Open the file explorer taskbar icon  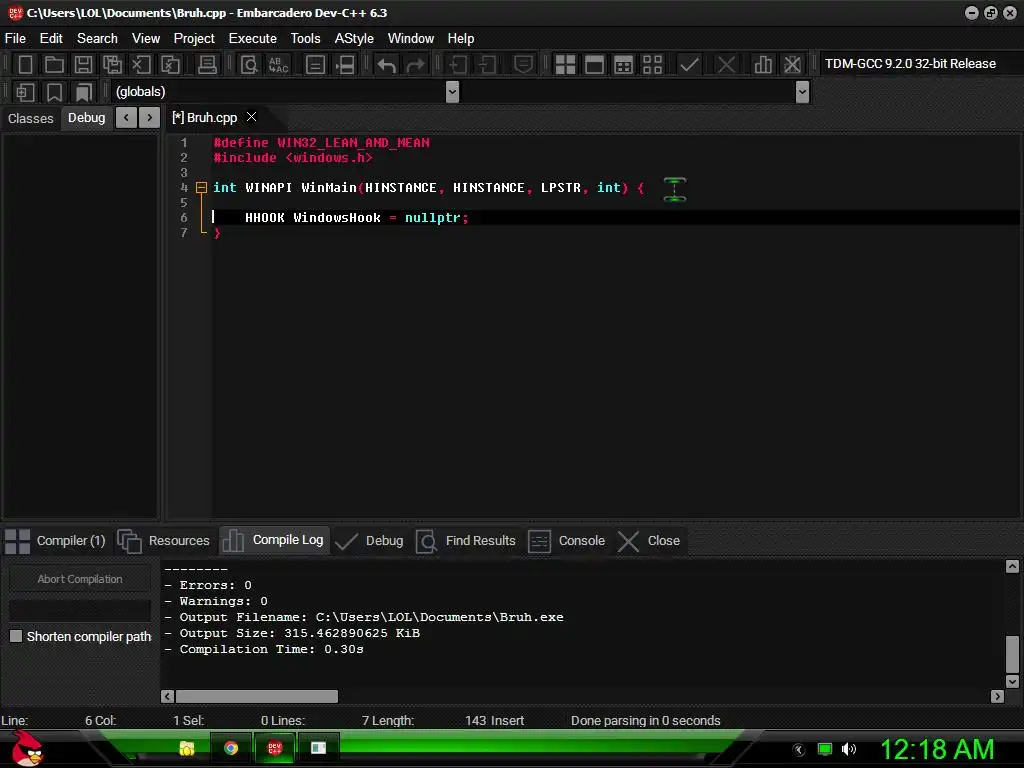187,748
